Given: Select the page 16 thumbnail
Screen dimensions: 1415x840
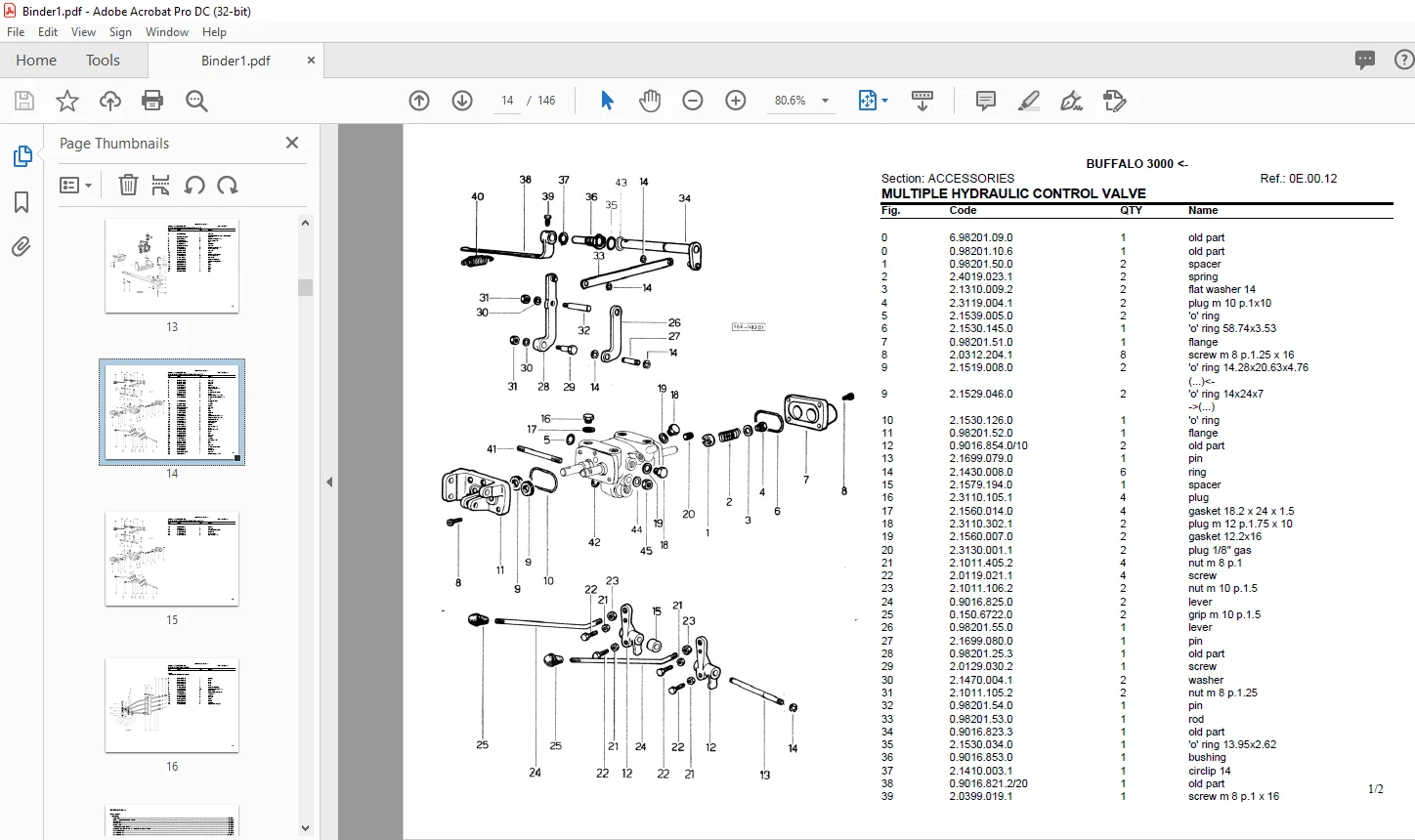Looking at the screenshot, I should [172, 705].
